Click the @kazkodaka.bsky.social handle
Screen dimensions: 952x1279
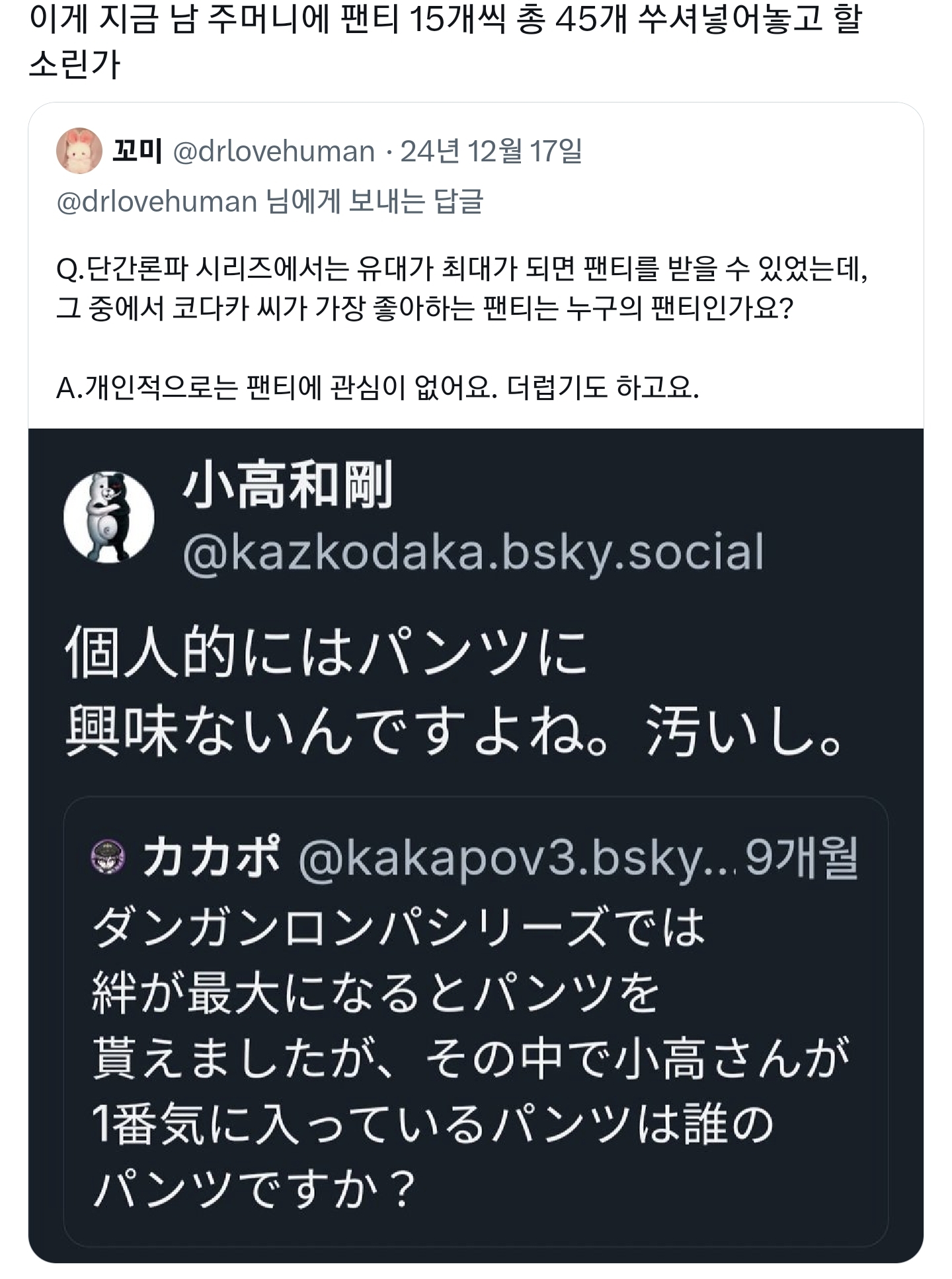(x=473, y=553)
